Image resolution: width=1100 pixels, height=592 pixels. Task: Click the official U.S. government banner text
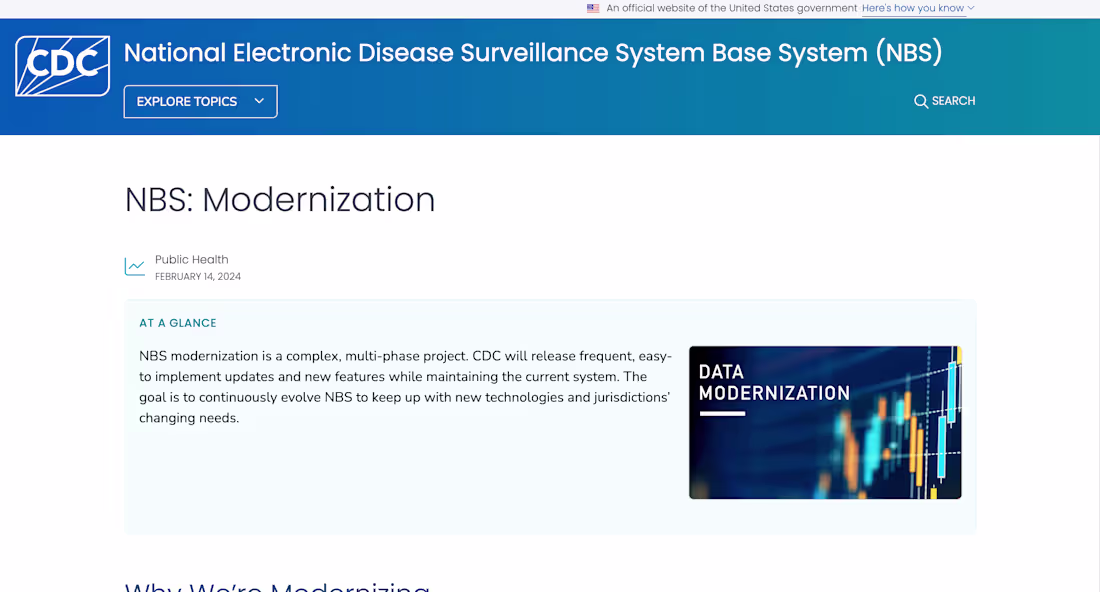click(730, 8)
